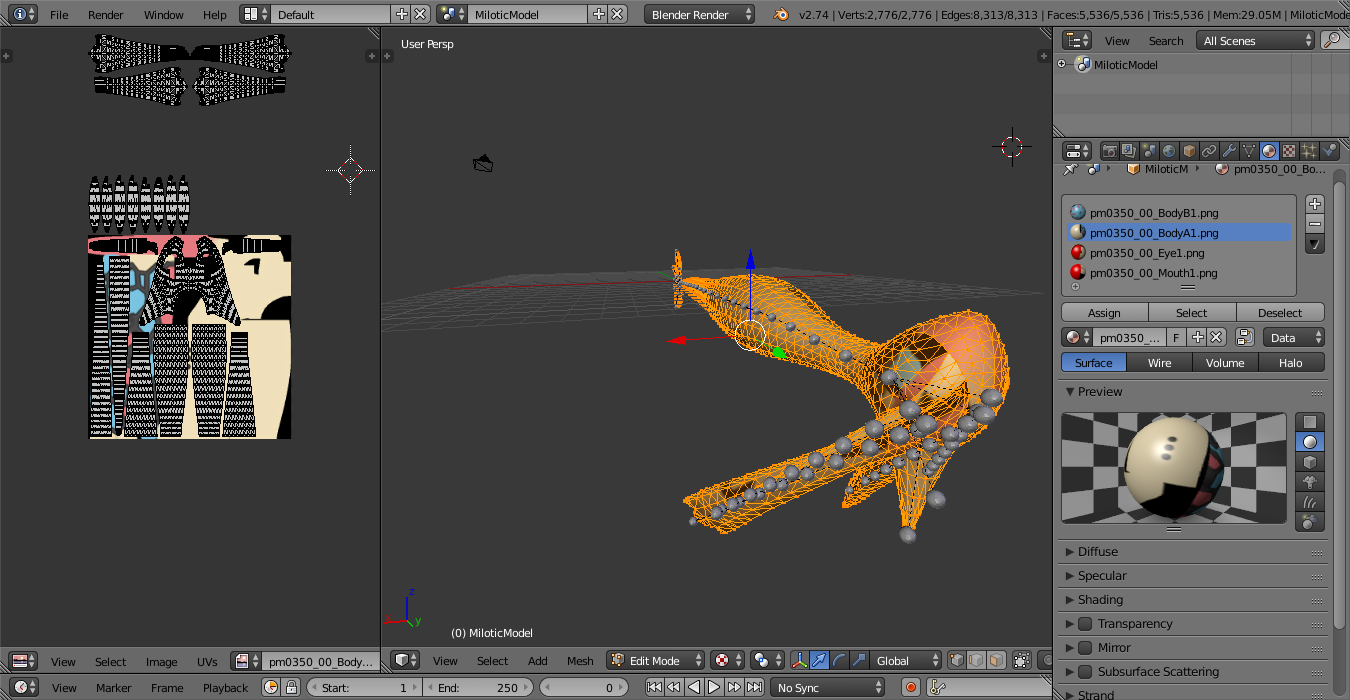Image resolution: width=1350 pixels, height=700 pixels.
Task: Open the Constraints properties tab (chain icon)
Action: pyautogui.click(x=1209, y=151)
